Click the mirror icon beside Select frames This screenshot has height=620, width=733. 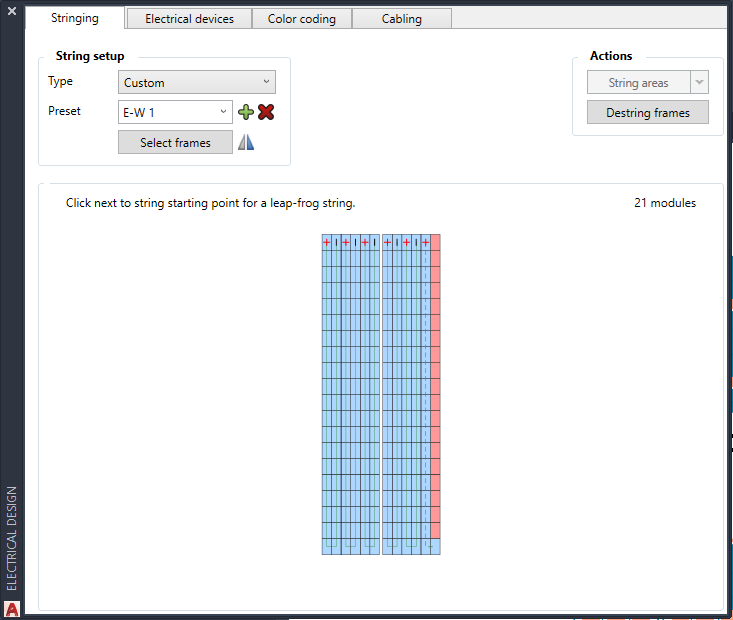[246, 143]
